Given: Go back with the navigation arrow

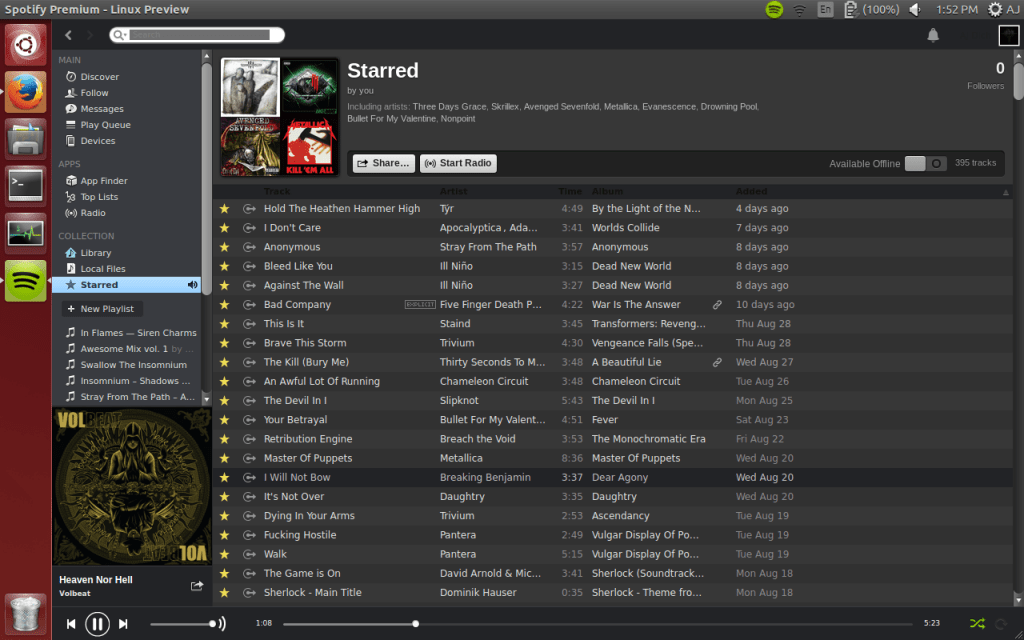Looking at the screenshot, I should tap(69, 35).
